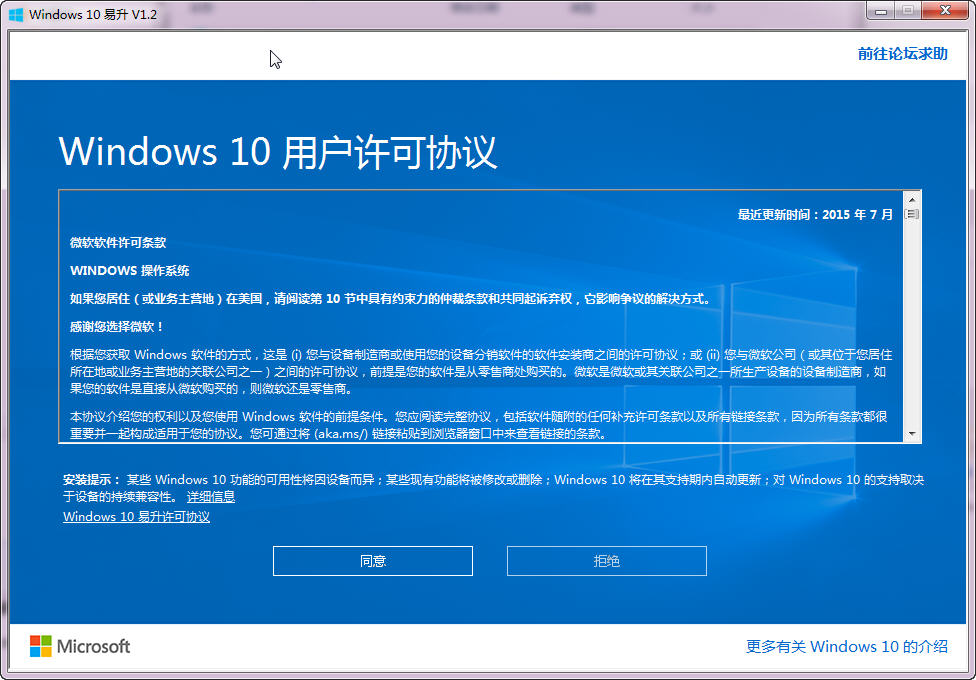Open the Windows 10 易升许可协议 link
The image size is (976, 680).
[136, 517]
